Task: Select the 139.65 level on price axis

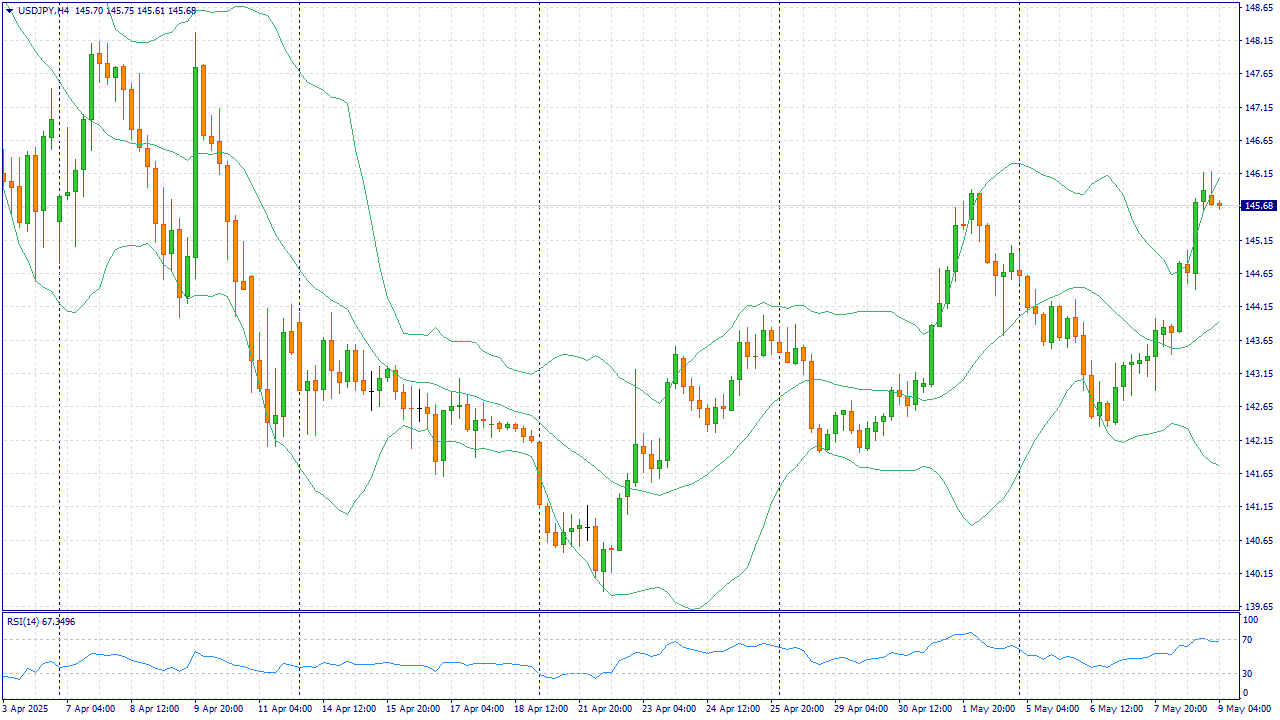Action: (1257, 607)
